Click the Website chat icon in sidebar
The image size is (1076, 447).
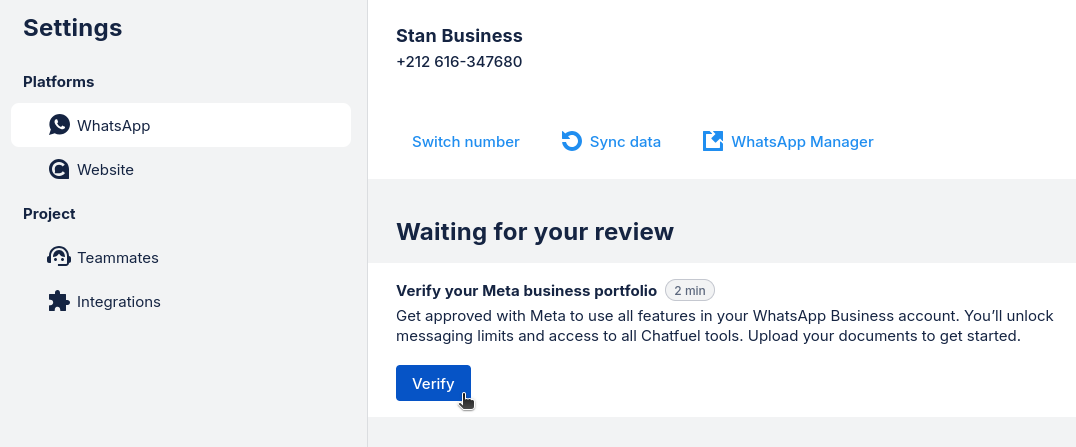[x=59, y=170]
